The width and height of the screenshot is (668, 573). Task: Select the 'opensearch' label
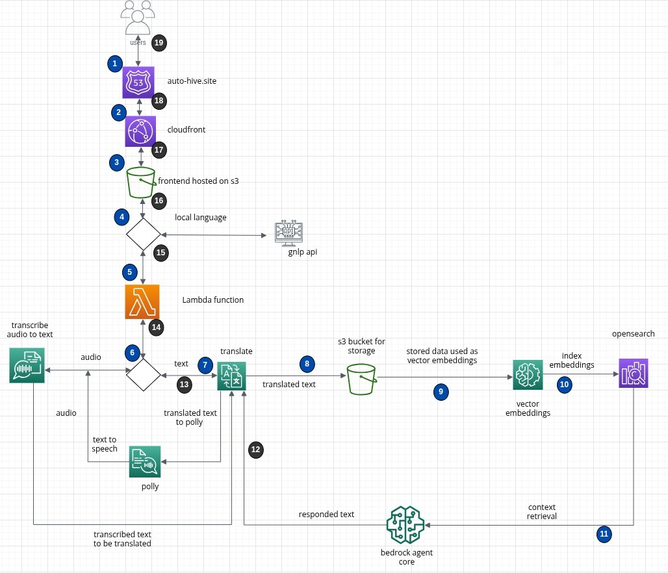tap(633, 334)
